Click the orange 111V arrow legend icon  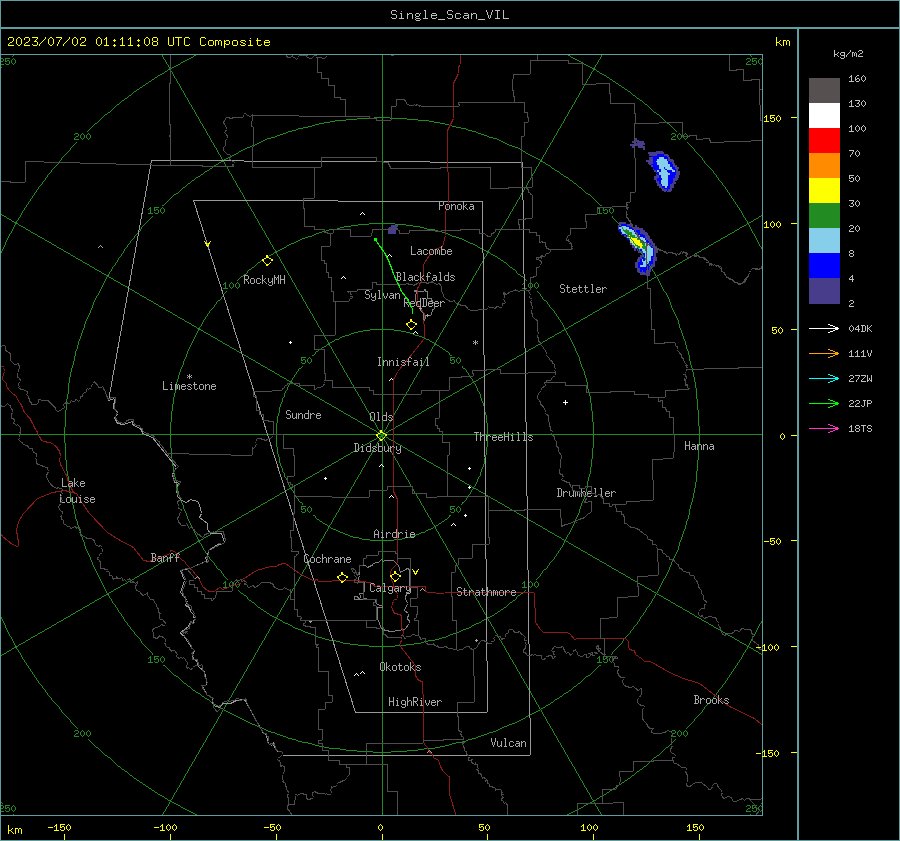(824, 354)
